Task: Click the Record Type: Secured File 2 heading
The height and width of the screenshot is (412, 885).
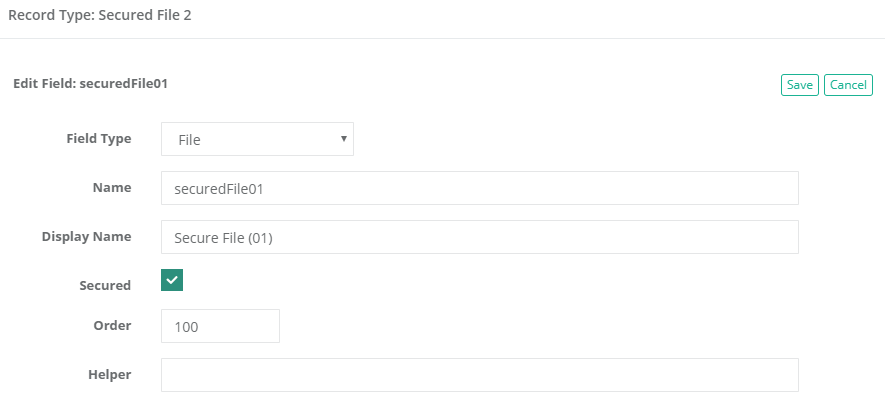Action: (x=99, y=16)
